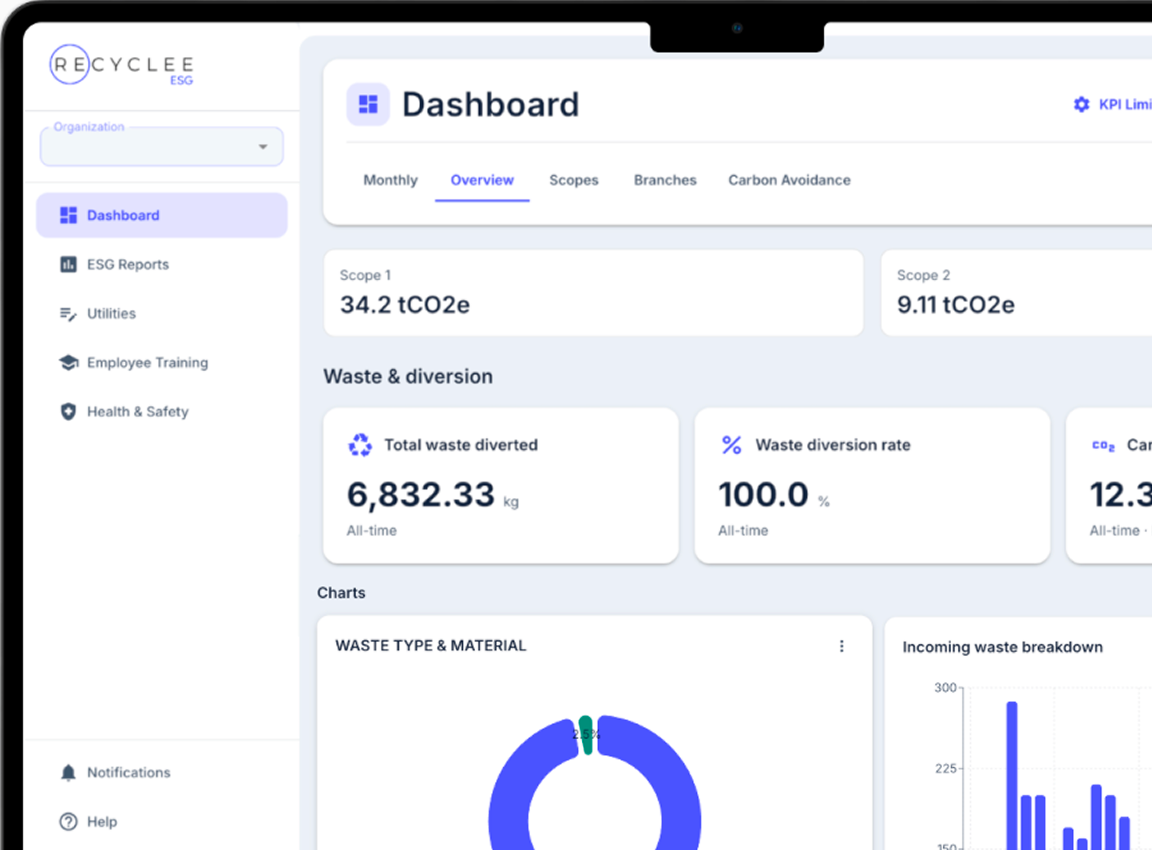
Task: Click the Recyclee ESG logo
Action: 122,65
